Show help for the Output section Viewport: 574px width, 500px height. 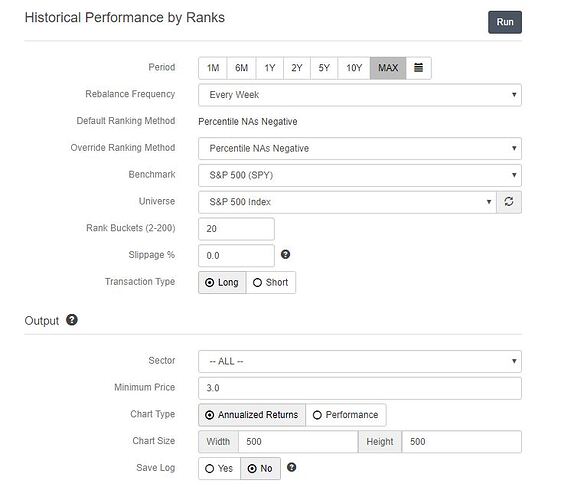pos(72,320)
